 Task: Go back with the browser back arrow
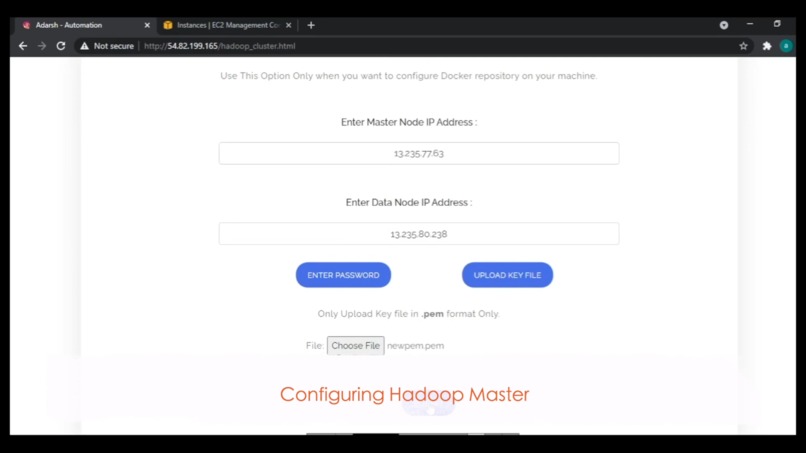click(x=23, y=46)
